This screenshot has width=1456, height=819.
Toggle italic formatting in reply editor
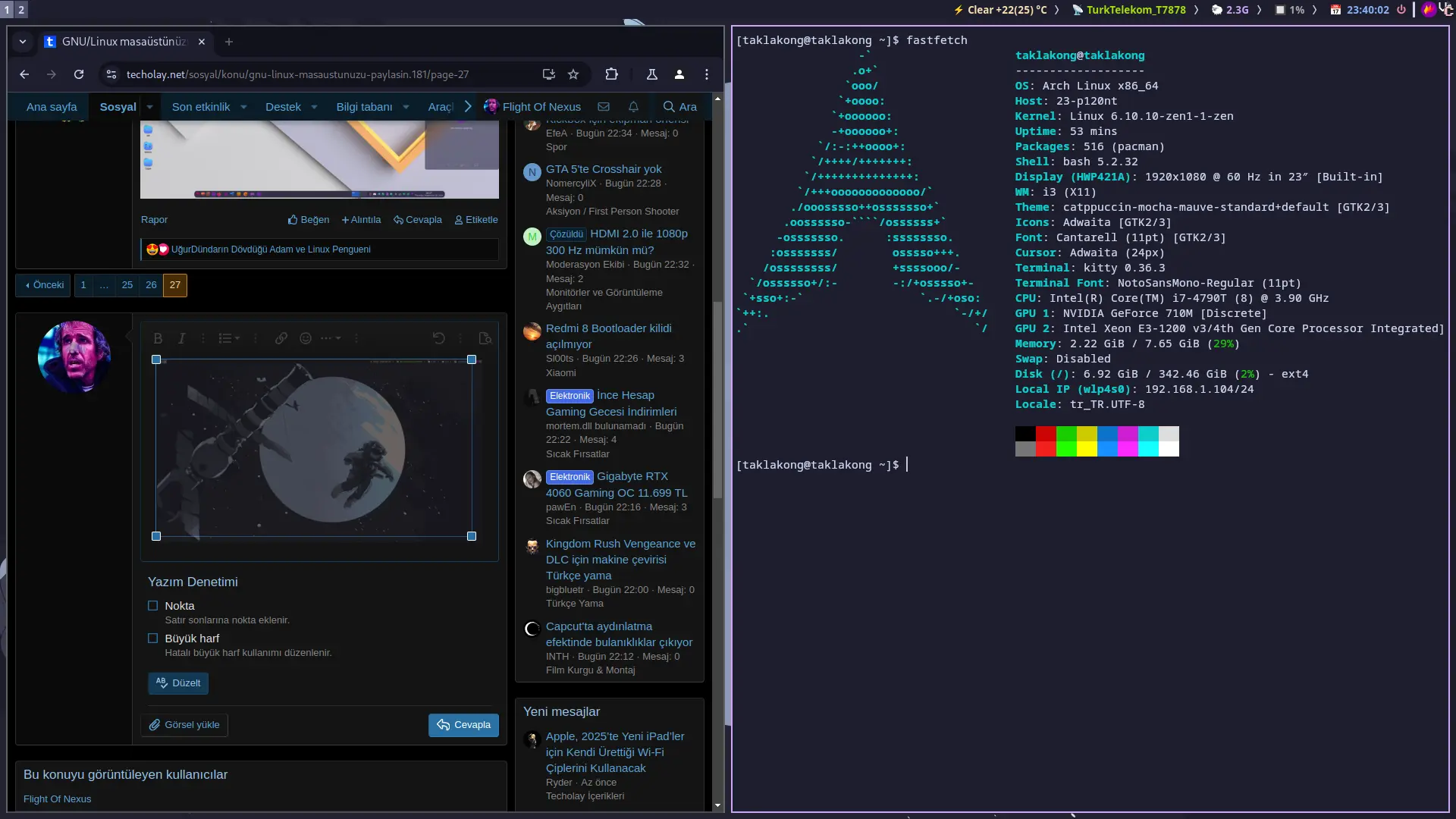(181, 339)
